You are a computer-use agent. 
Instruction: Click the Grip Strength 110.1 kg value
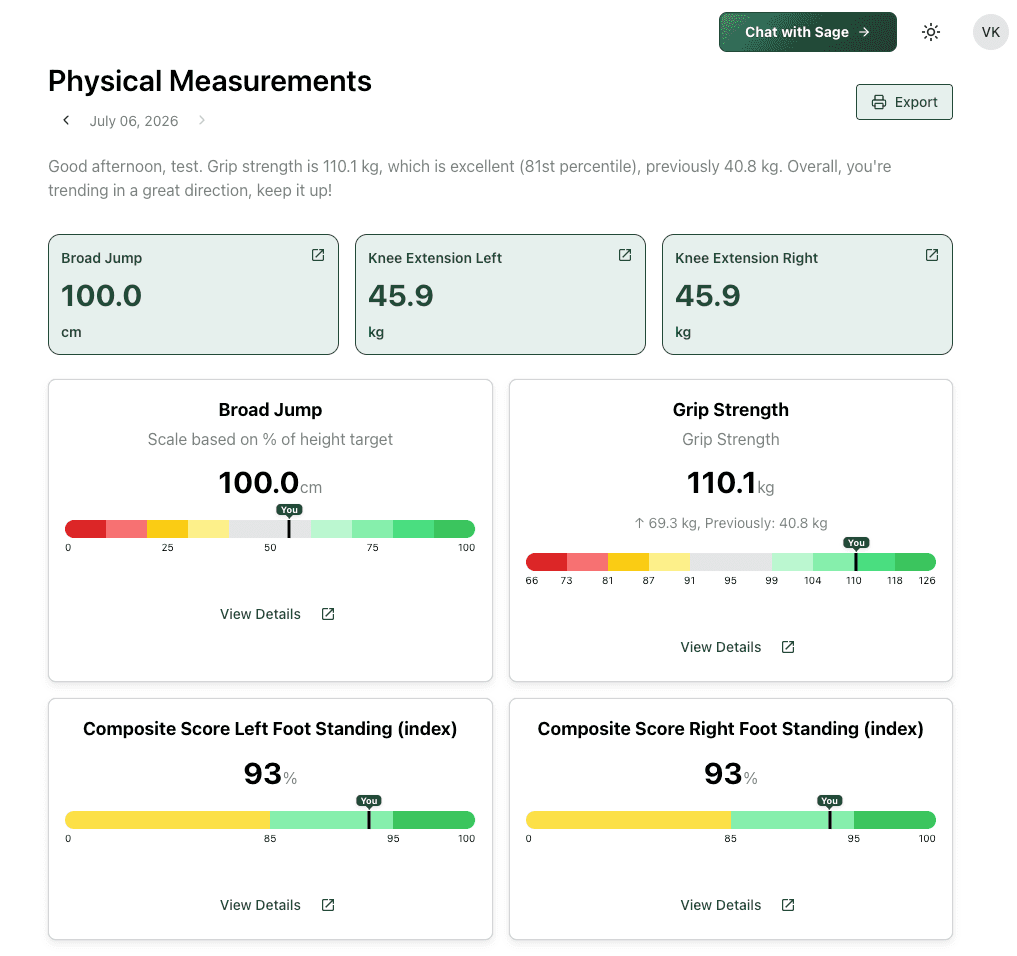[730, 483]
